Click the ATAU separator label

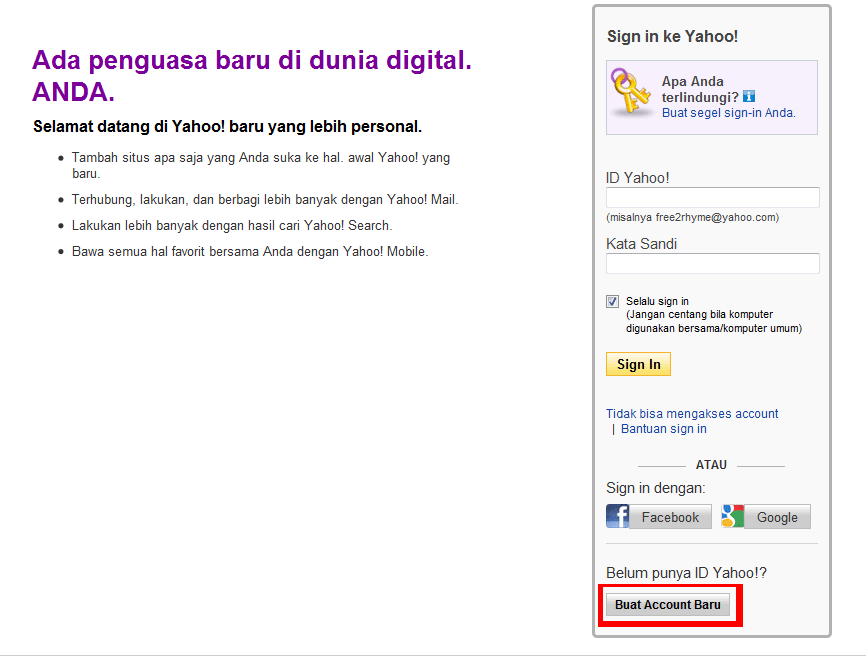[711, 465]
